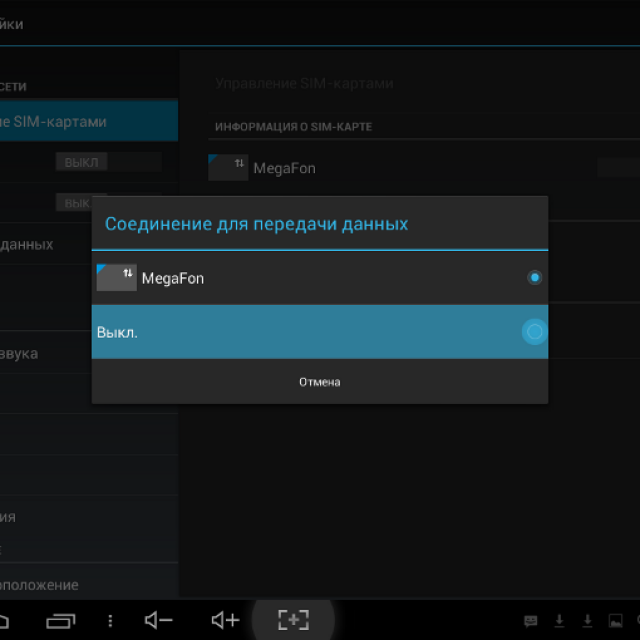Viewport: 640px width, 640px height.
Task: Tap home navigation icon at bottom left
Action: point(4,622)
